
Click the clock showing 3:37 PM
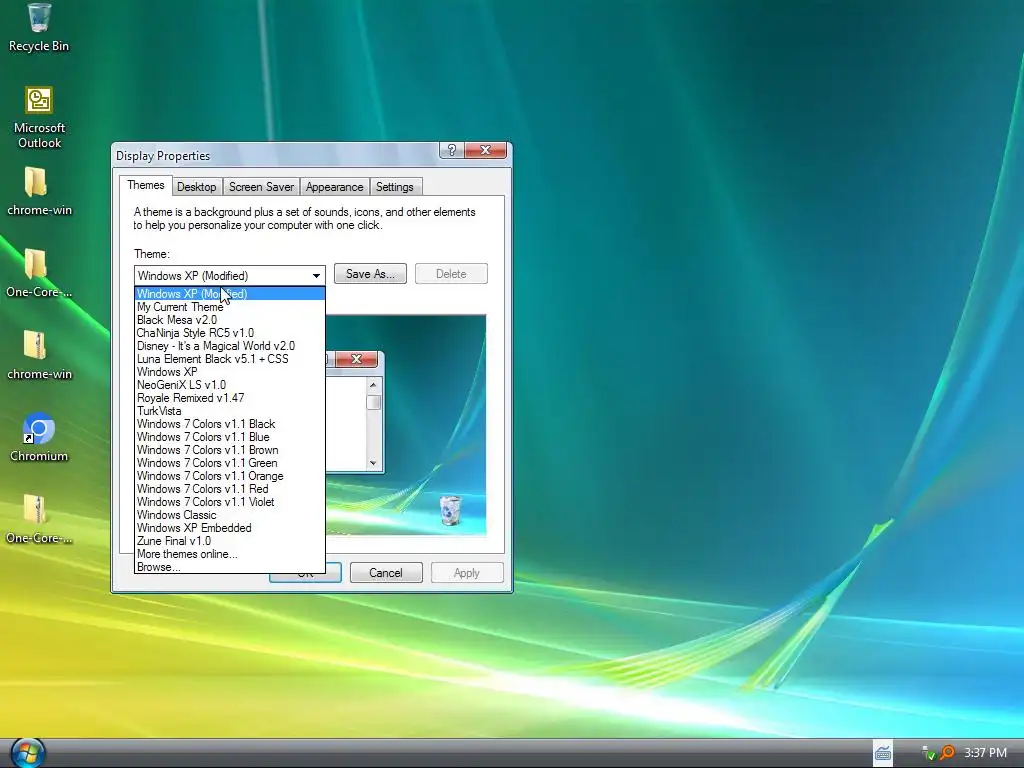coord(985,752)
